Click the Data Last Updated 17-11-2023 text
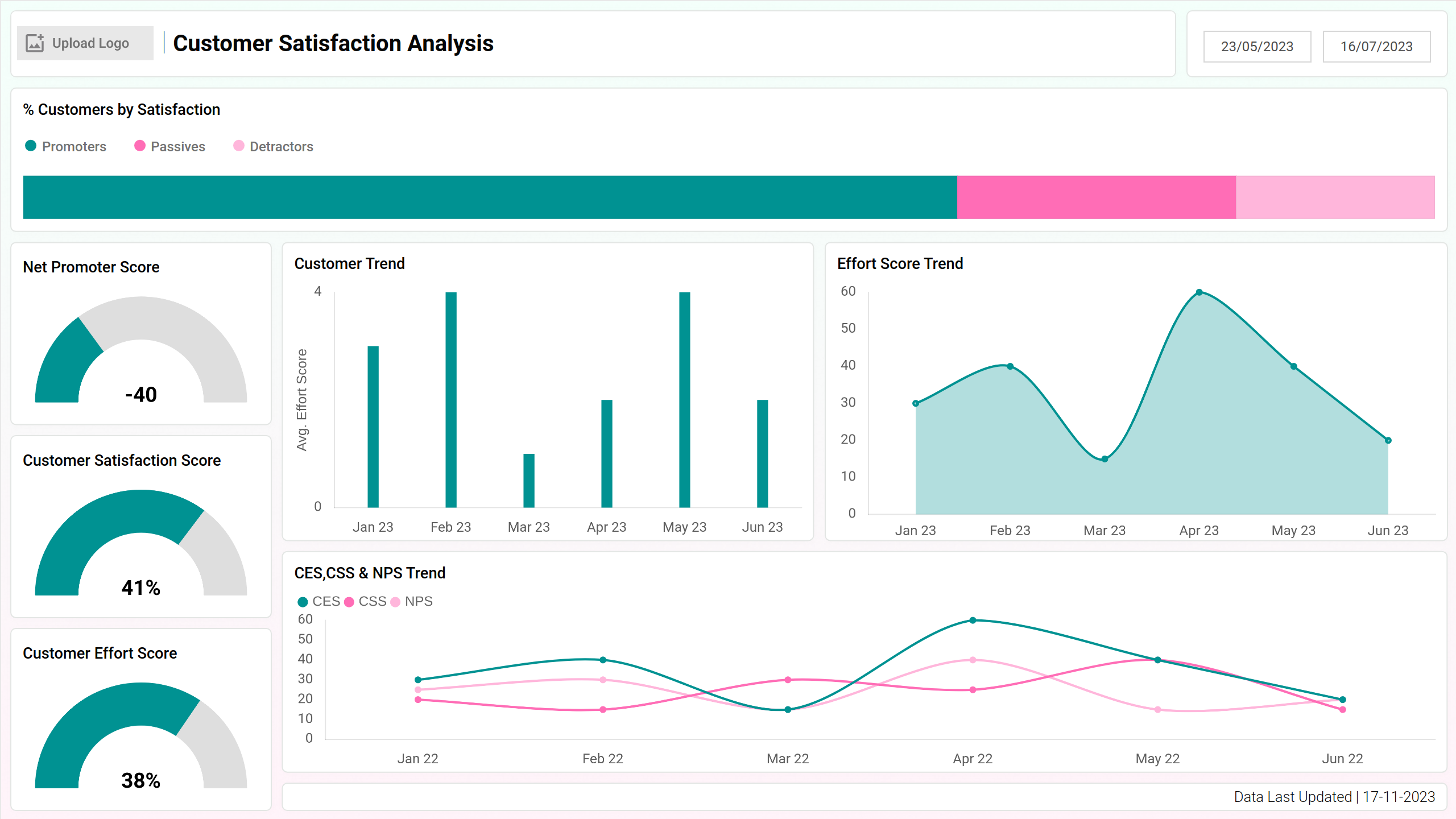1456x819 pixels. tap(1334, 797)
